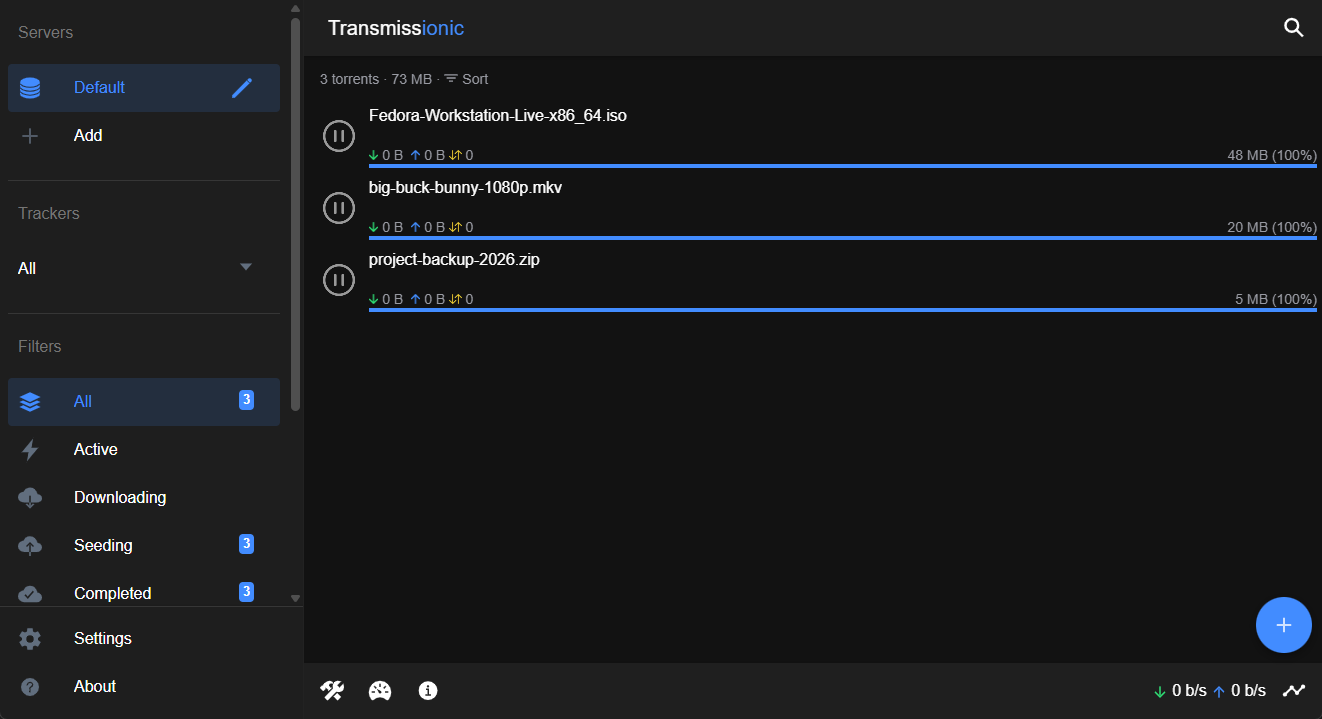This screenshot has width=1322, height=719.
Task: Click the sidebar scroll down arrow
Action: click(x=295, y=598)
